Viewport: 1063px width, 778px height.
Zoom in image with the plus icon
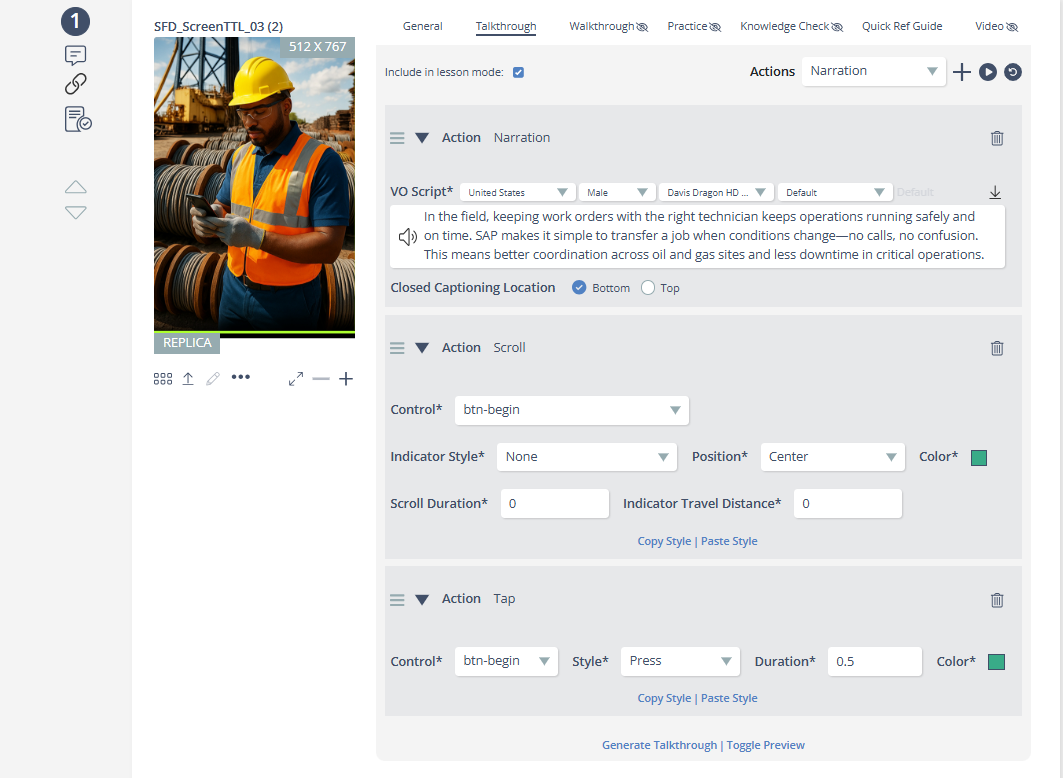pos(346,379)
